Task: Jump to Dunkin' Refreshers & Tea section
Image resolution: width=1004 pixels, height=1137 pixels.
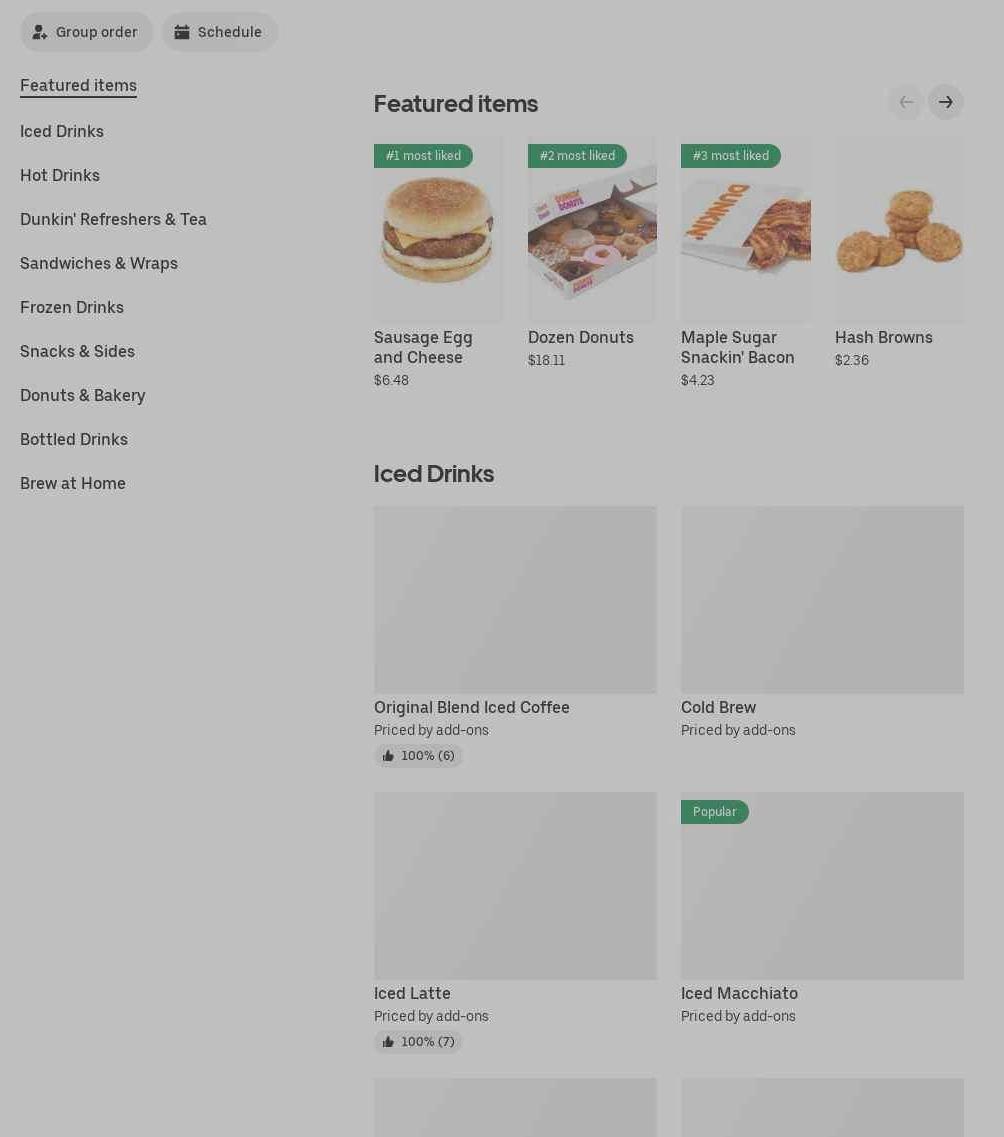Action: (x=113, y=219)
